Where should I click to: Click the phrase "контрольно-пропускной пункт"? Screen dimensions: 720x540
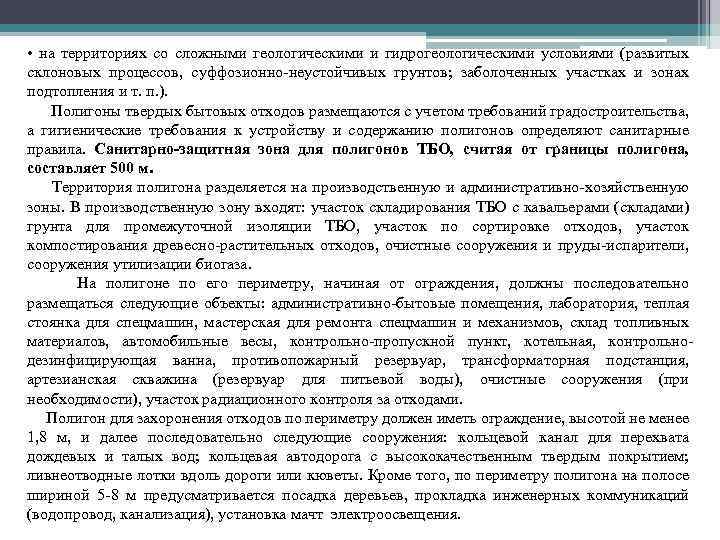(399, 342)
